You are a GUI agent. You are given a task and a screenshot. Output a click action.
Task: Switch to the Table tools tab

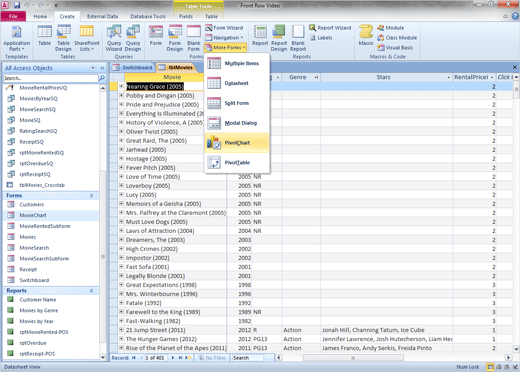211,16
